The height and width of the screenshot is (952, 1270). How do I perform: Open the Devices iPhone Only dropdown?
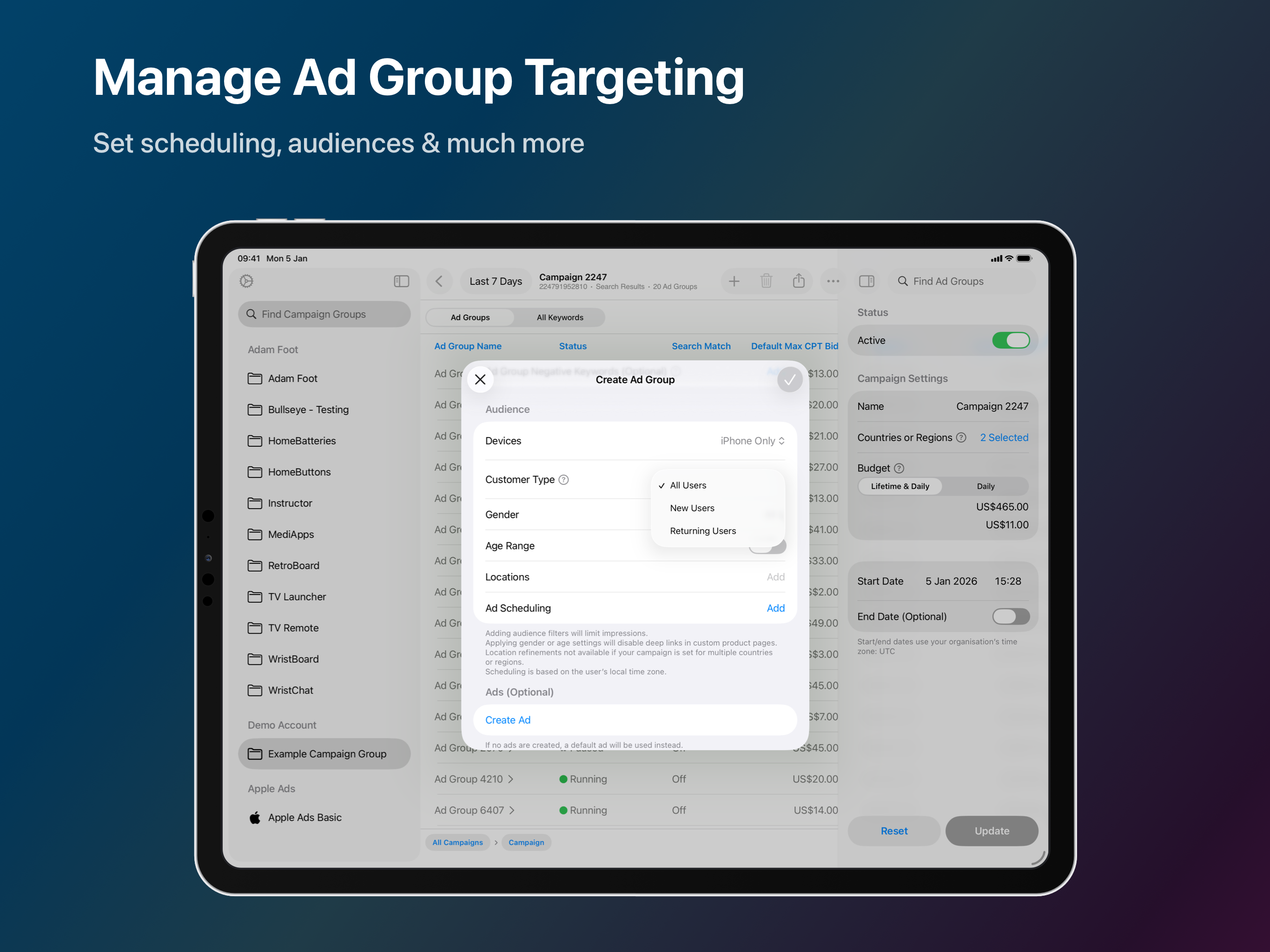(752, 440)
